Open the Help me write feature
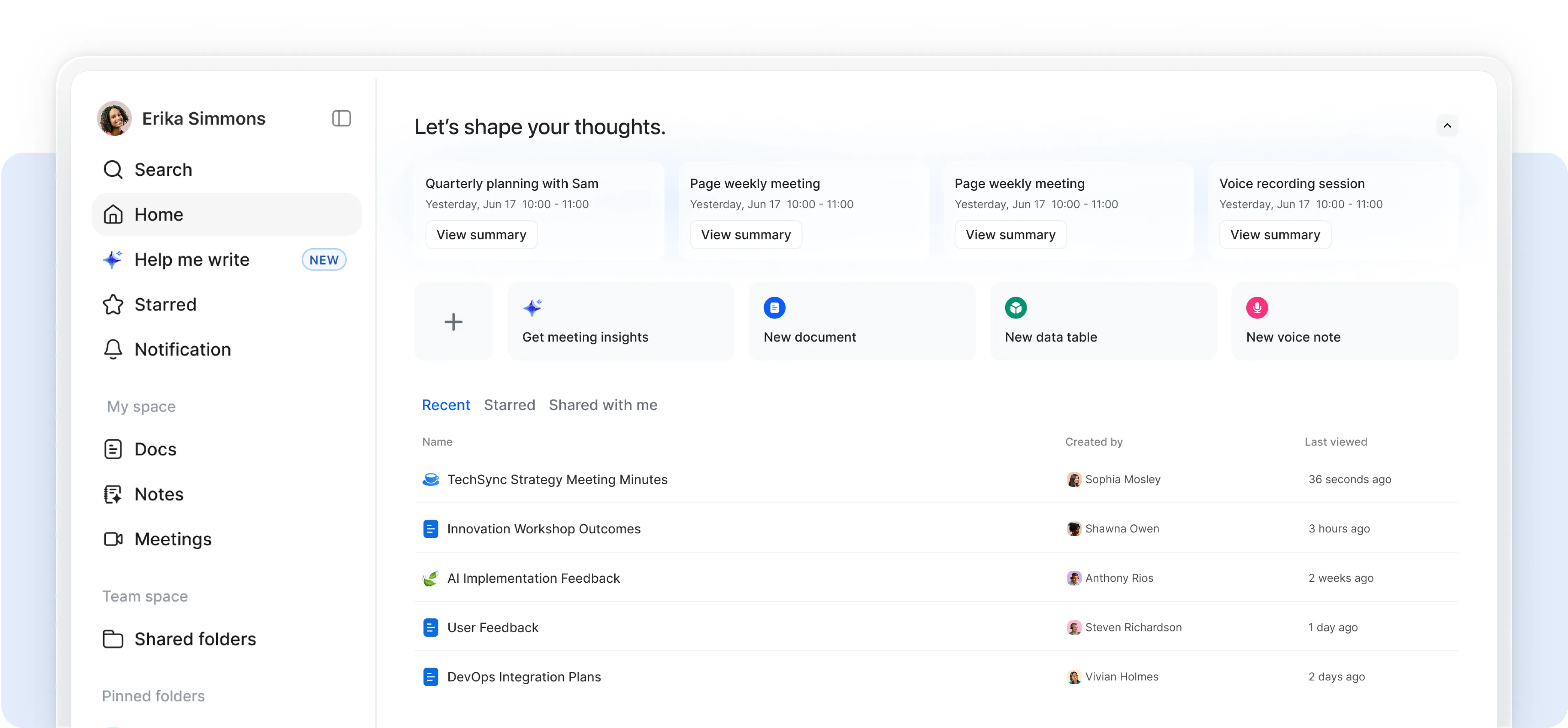 tap(192, 259)
